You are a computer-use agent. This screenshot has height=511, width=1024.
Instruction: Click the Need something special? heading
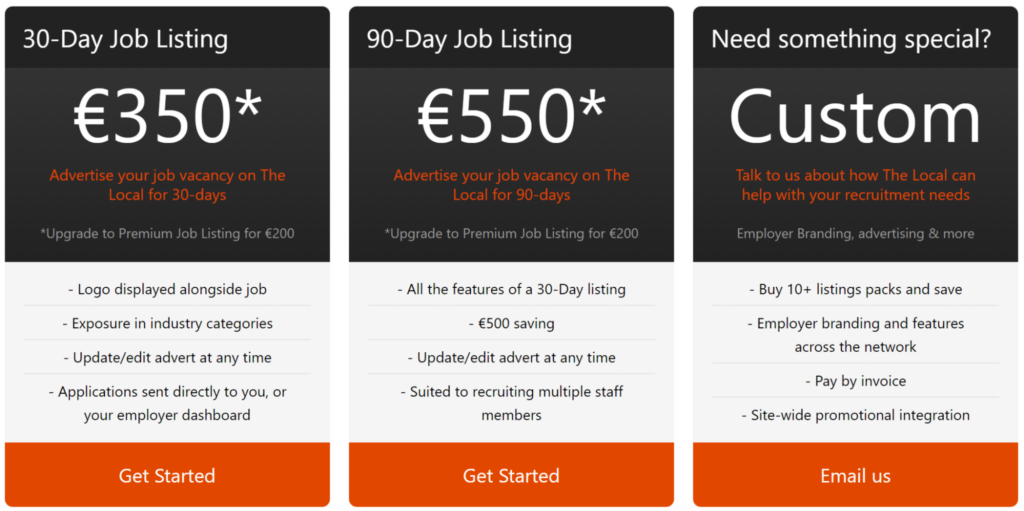tap(851, 40)
